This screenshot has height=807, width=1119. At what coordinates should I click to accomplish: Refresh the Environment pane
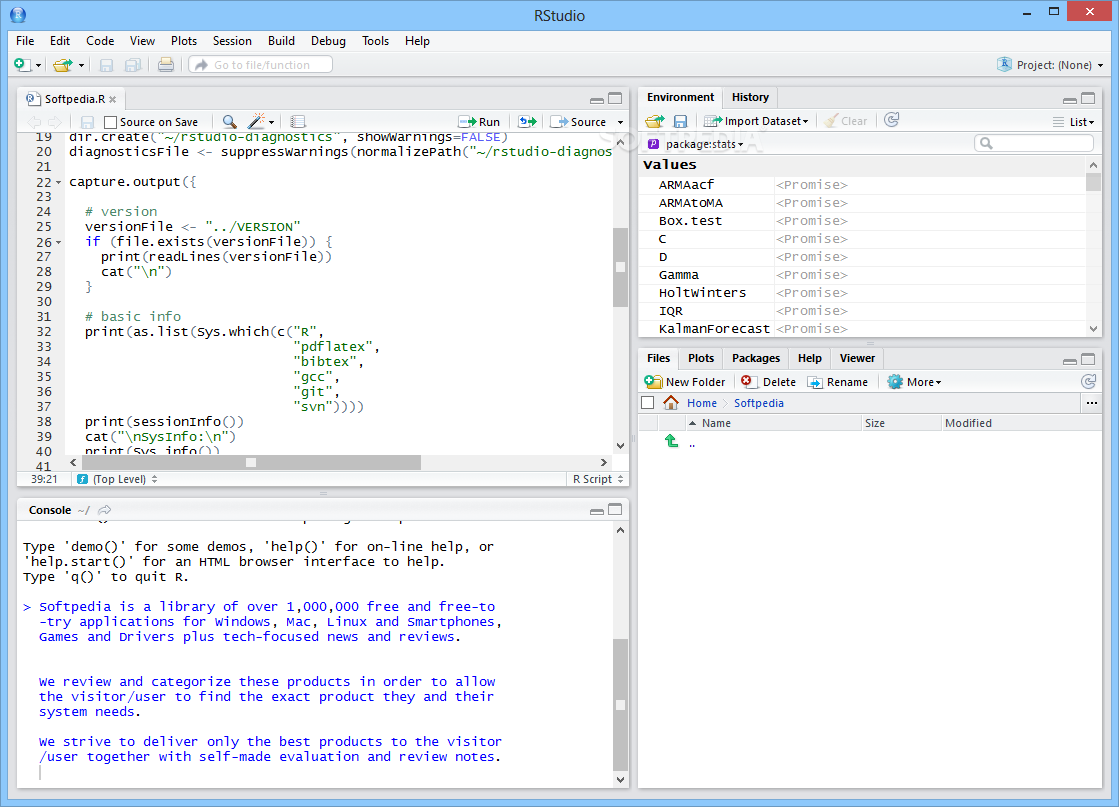pos(891,121)
